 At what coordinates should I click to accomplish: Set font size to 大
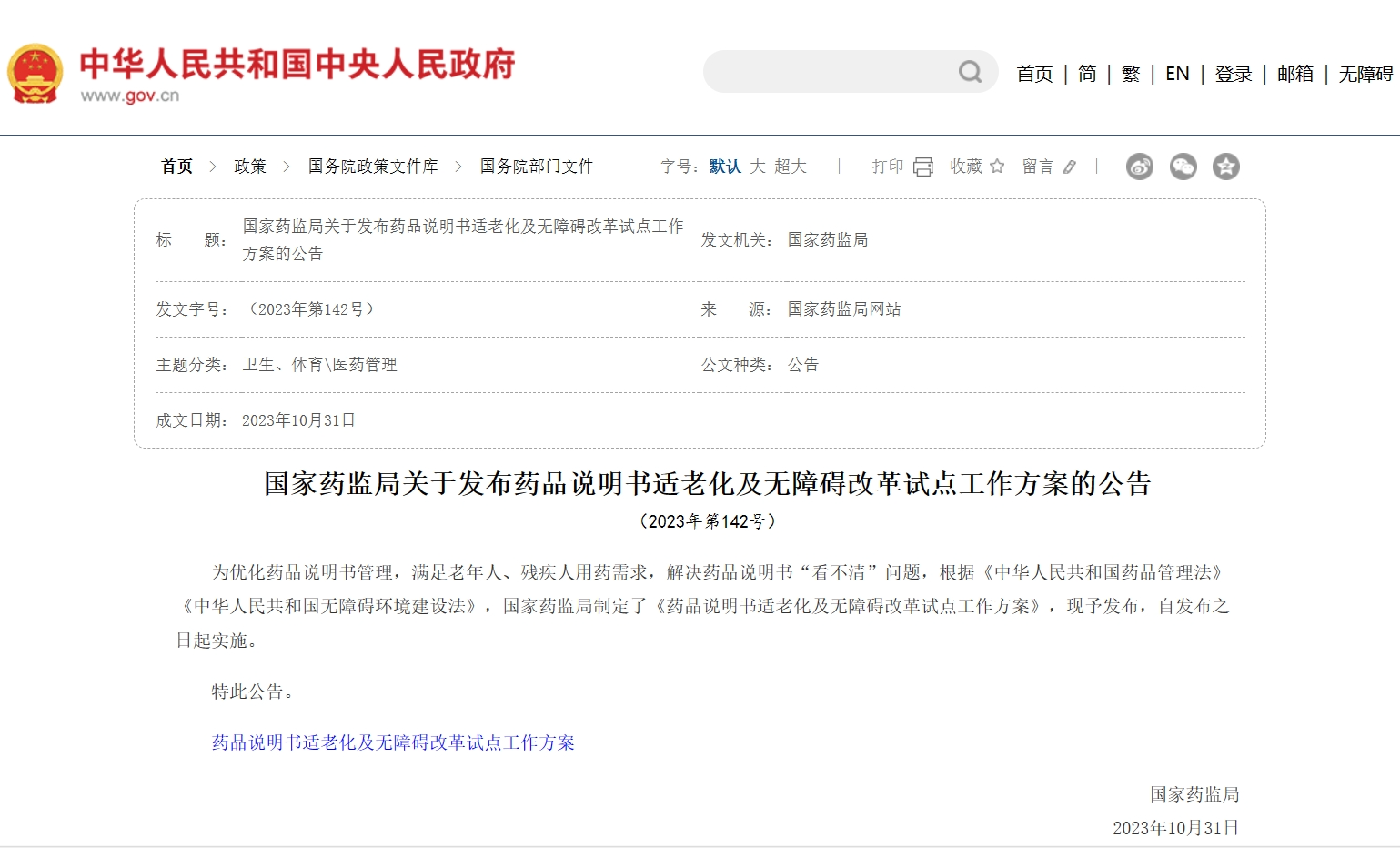757,167
